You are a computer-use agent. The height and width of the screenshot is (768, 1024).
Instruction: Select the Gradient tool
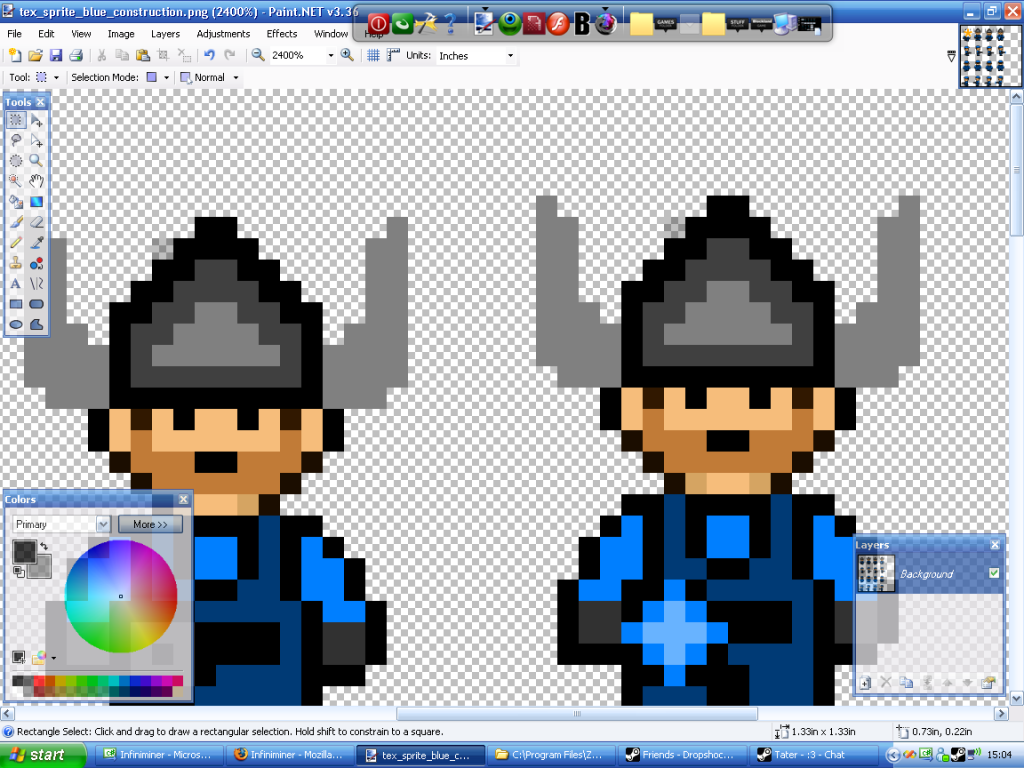click(36, 201)
